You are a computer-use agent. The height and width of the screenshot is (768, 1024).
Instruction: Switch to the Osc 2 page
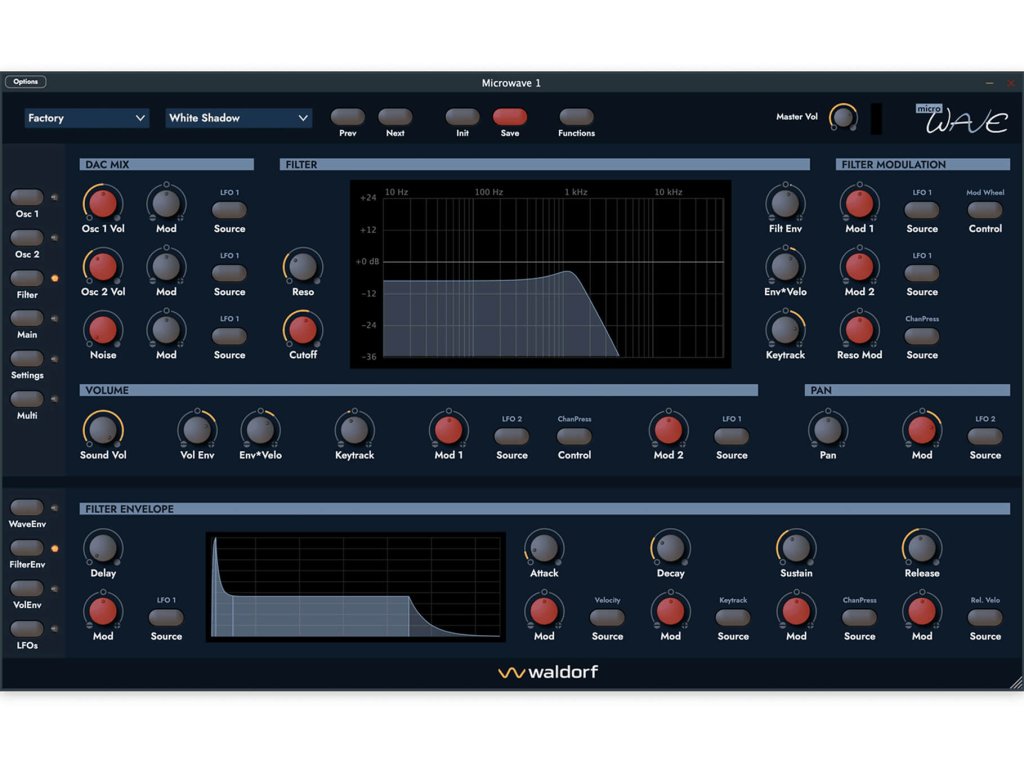pyautogui.click(x=27, y=238)
